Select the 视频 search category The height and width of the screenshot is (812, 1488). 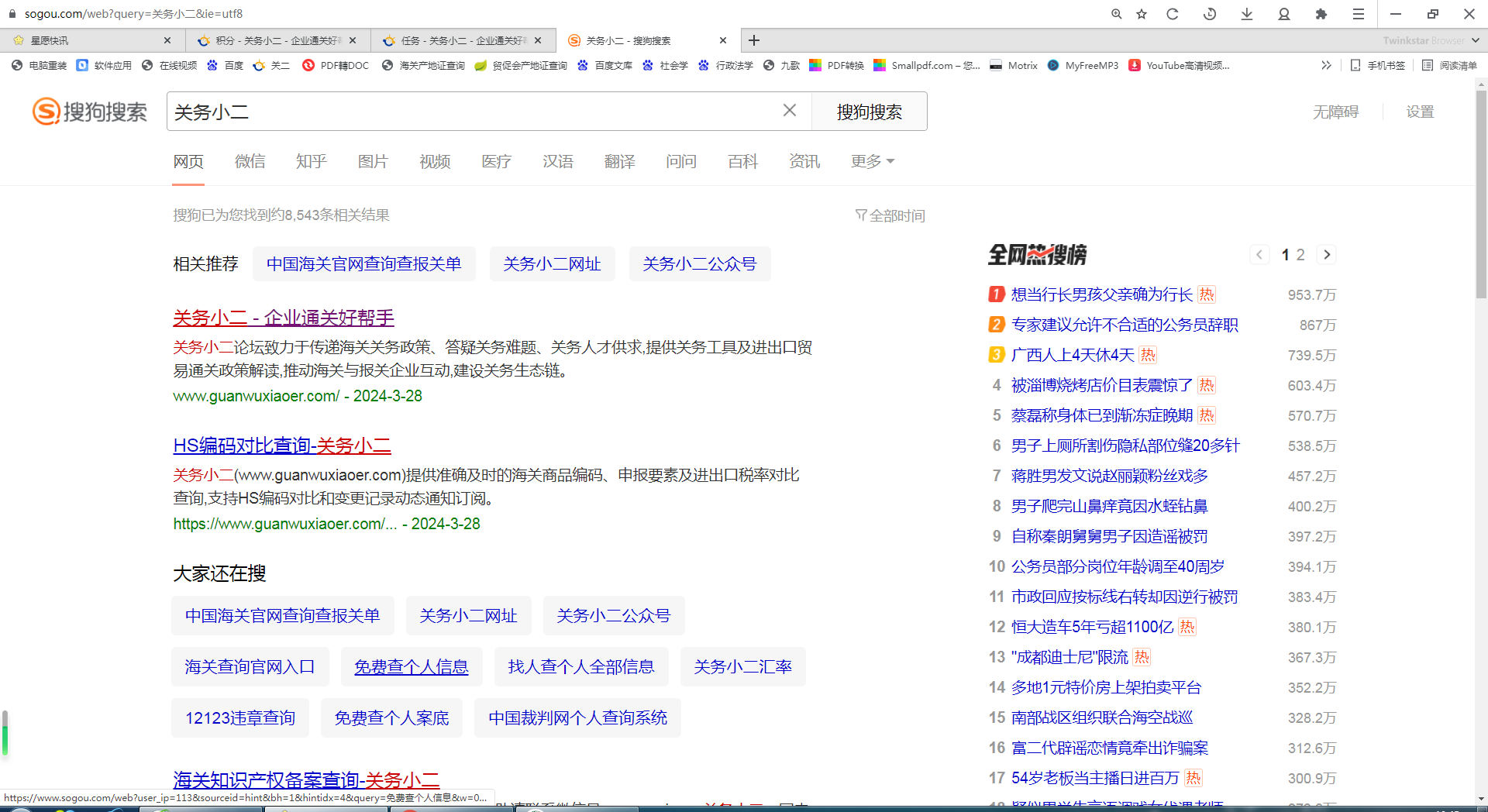click(x=435, y=161)
